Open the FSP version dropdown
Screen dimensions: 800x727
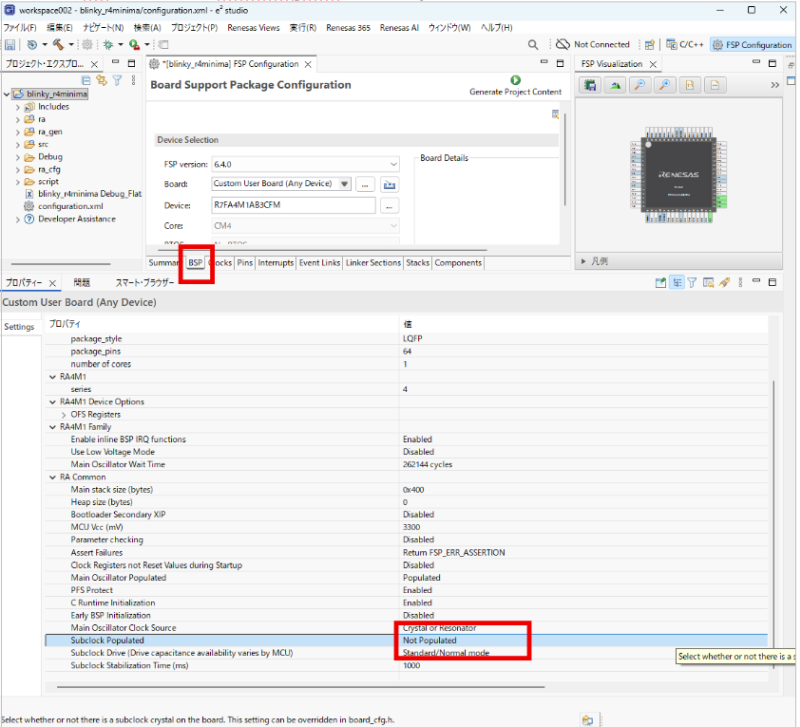(x=393, y=164)
